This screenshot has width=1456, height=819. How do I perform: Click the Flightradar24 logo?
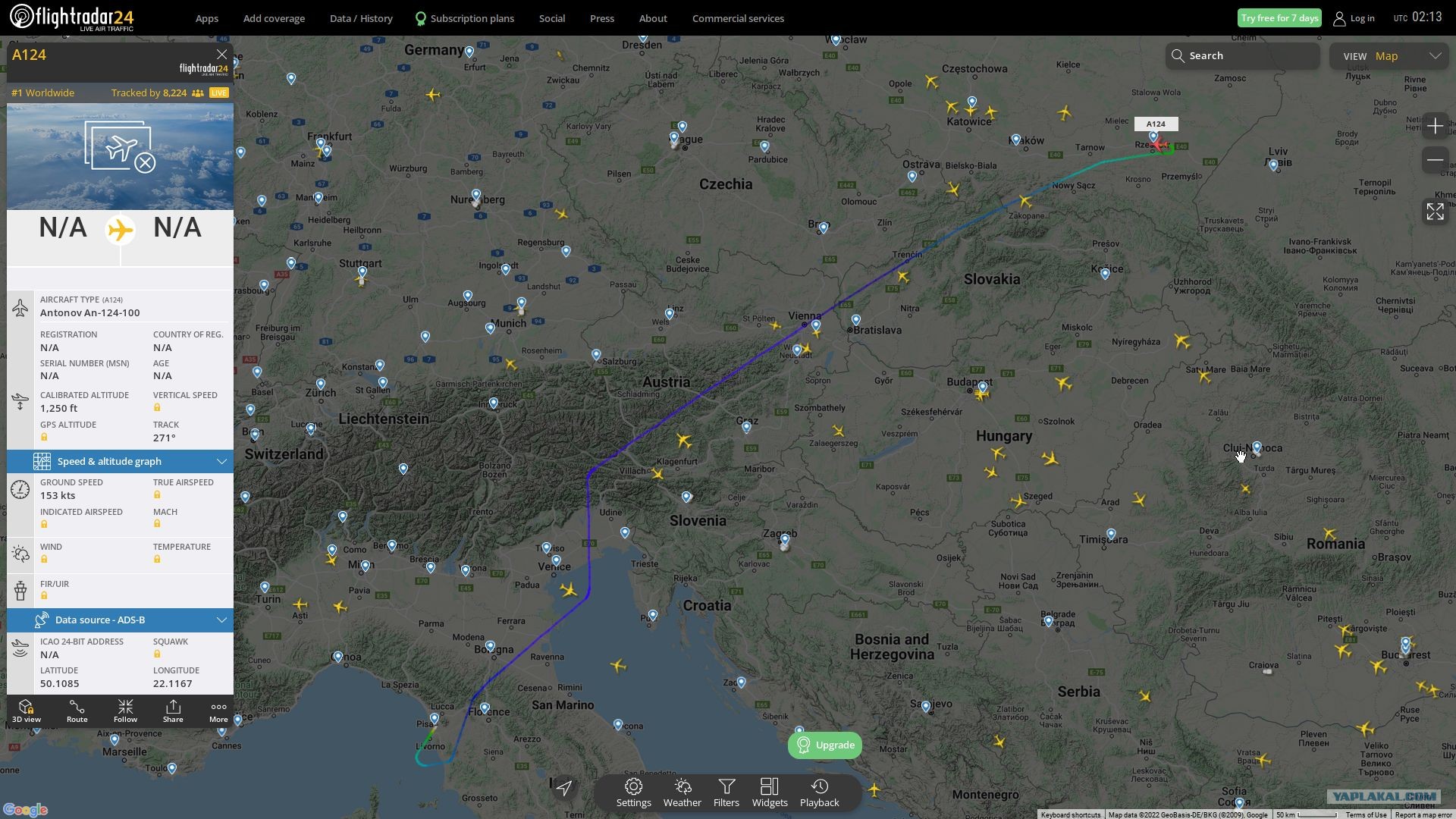71,17
